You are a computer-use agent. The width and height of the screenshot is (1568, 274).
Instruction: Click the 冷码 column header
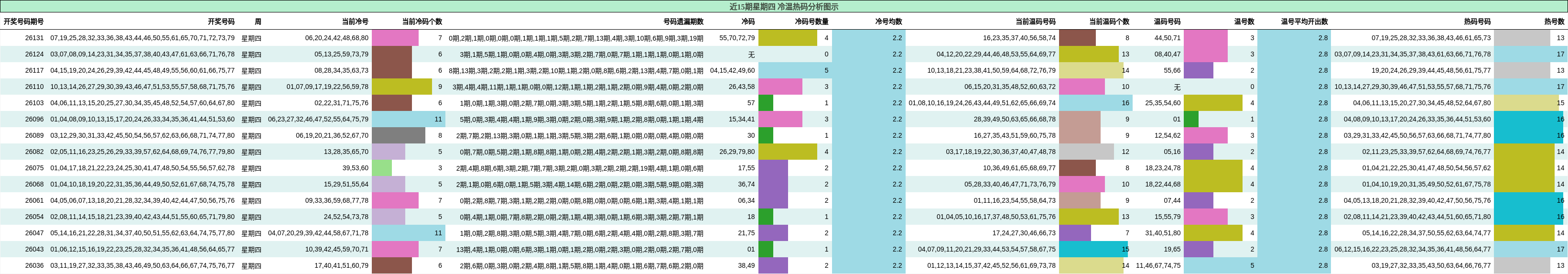(x=748, y=22)
